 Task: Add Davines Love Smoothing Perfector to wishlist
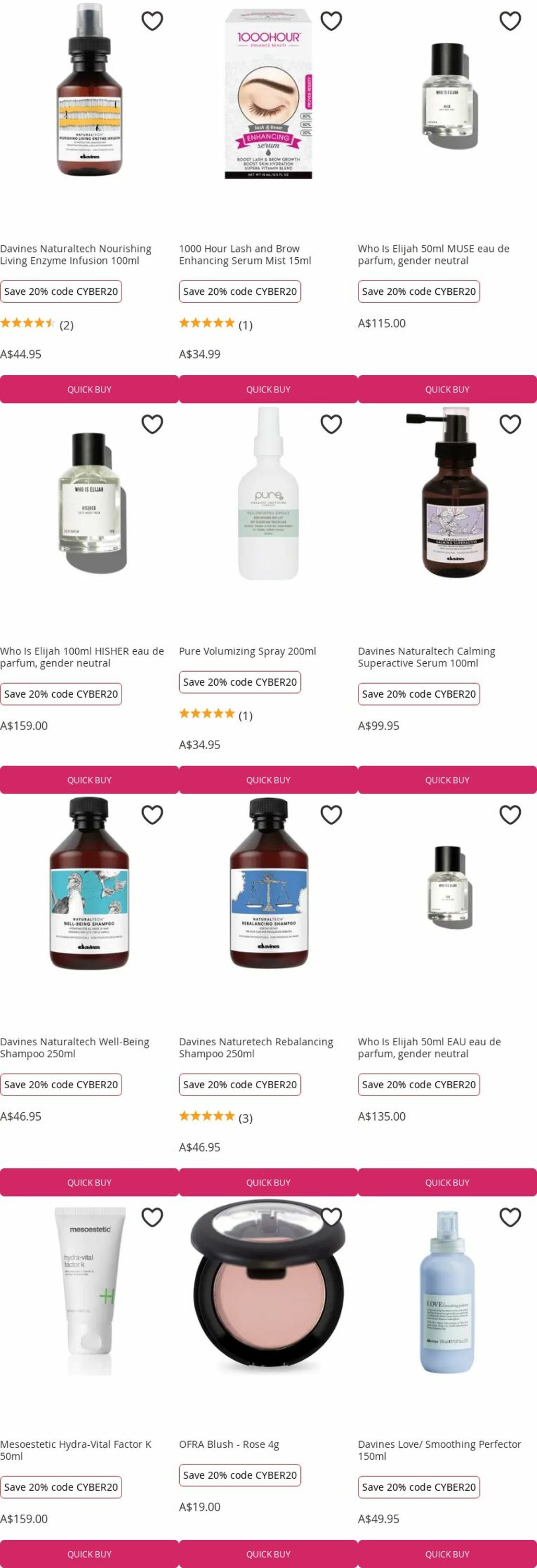click(x=510, y=1217)
